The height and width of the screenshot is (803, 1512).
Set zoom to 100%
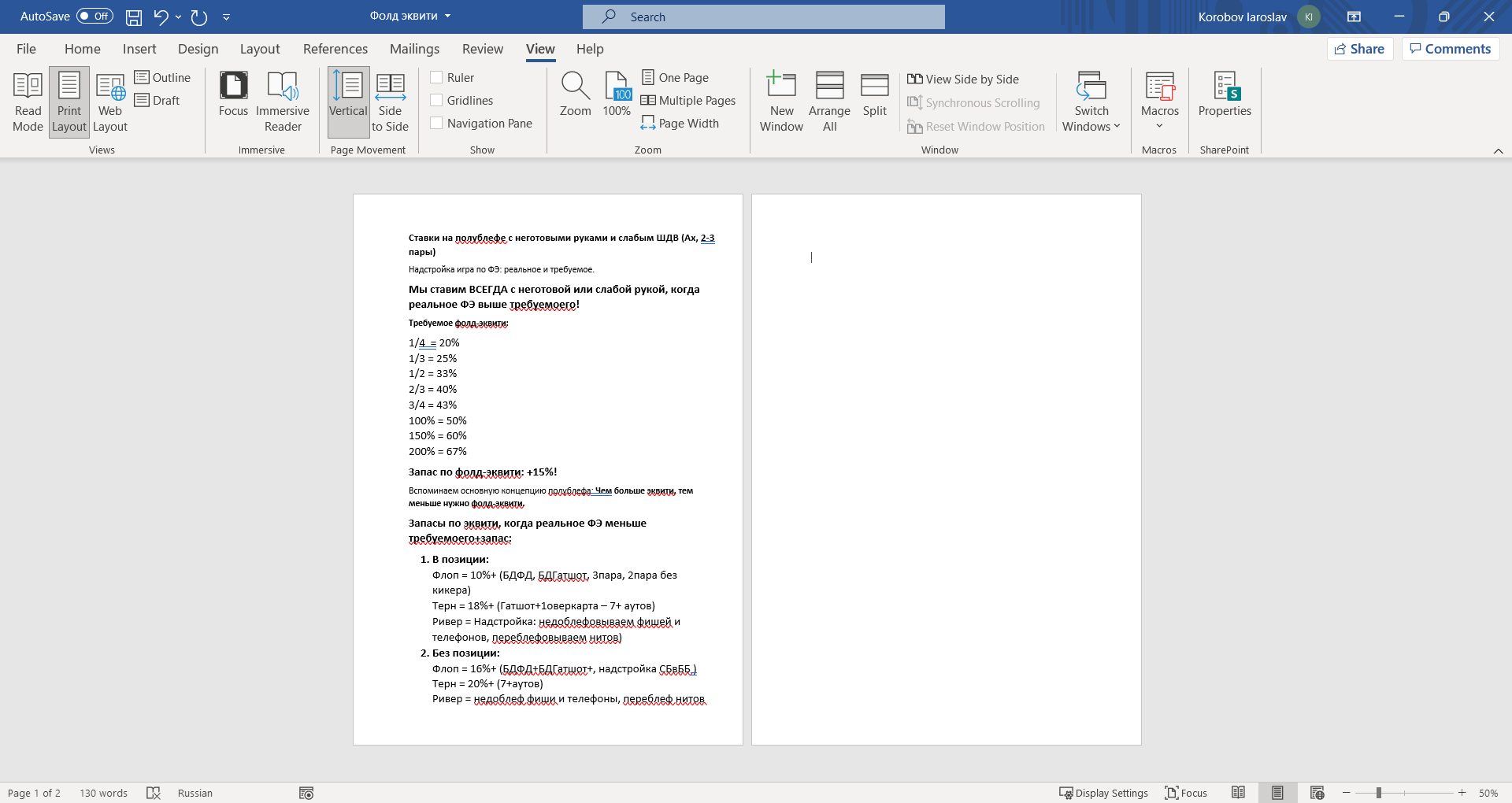[x=617, y=94]
